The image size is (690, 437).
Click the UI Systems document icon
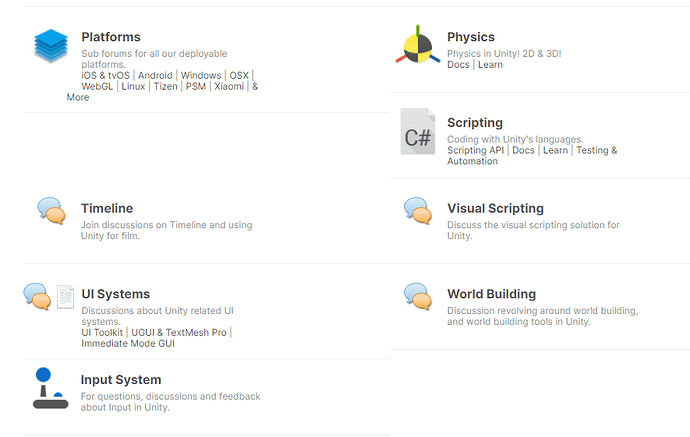(x=65, y=296)
